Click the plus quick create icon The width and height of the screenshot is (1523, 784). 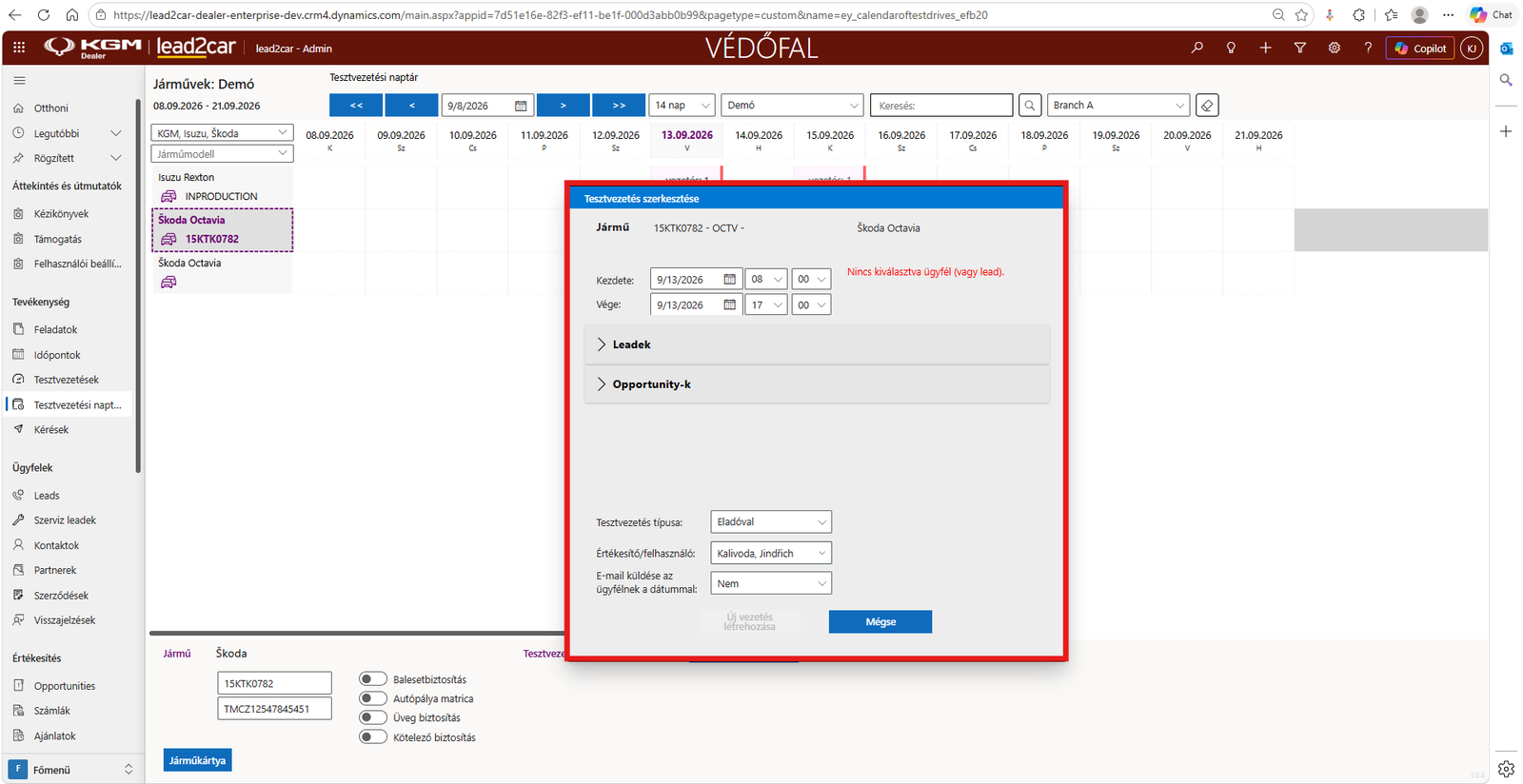(x=1265, y=48)
